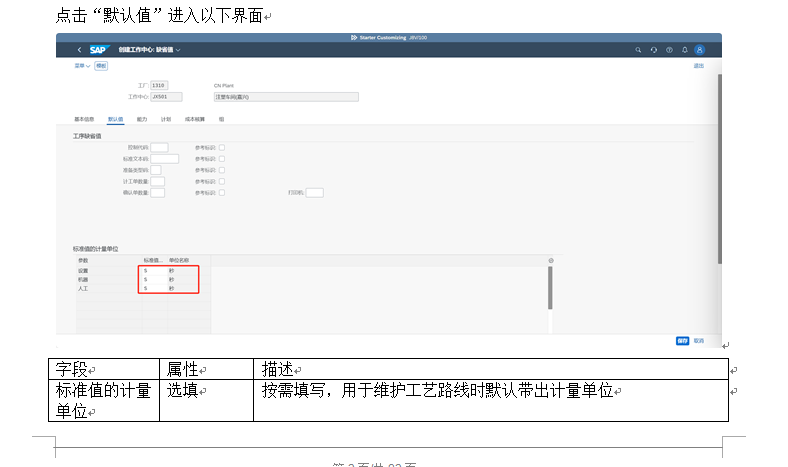Open the help question mark icon
This screenshot has width=788, height=467.
coord(668,49)
